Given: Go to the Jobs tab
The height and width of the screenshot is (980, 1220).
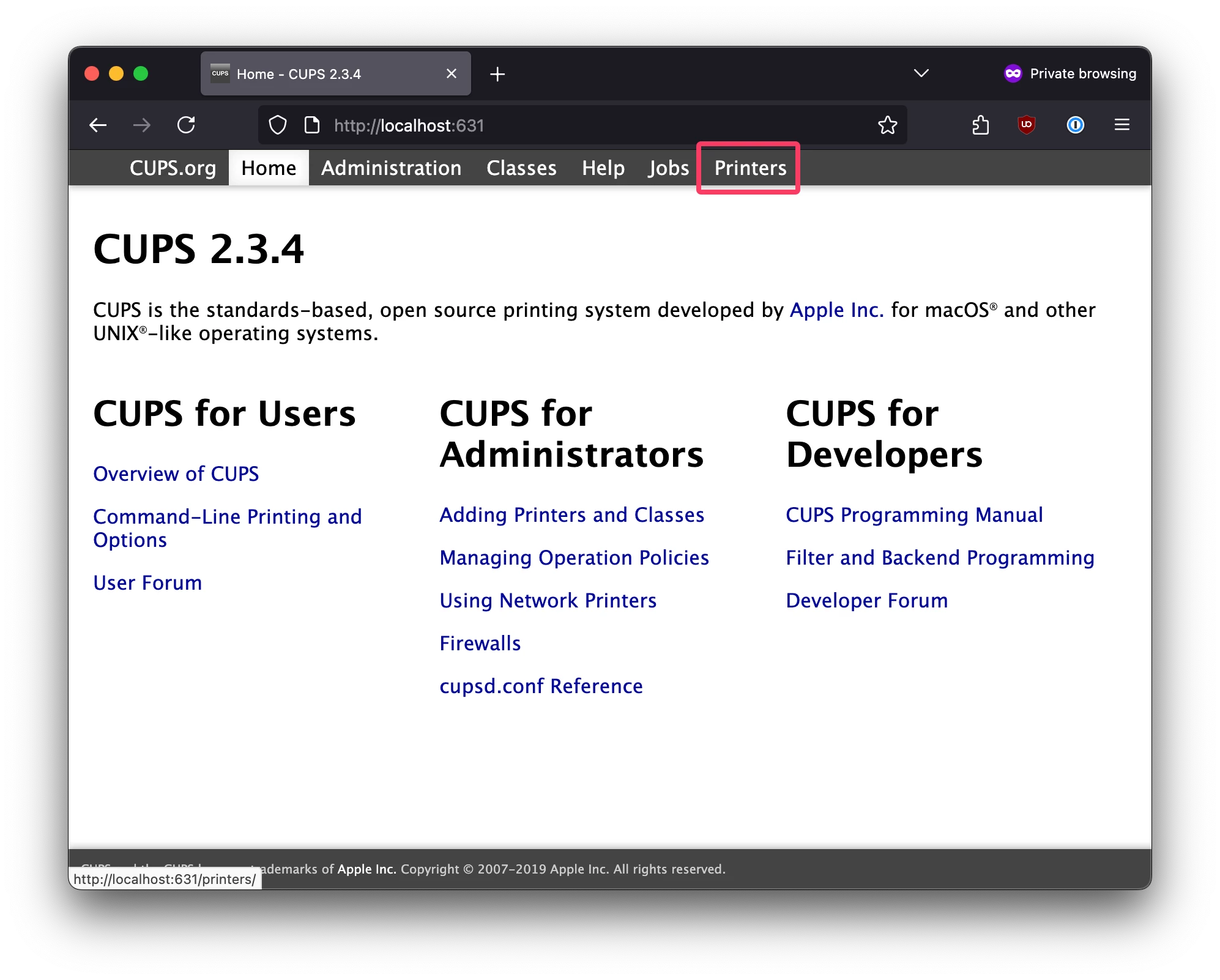Looking at the screenshot, I should 668,168.
